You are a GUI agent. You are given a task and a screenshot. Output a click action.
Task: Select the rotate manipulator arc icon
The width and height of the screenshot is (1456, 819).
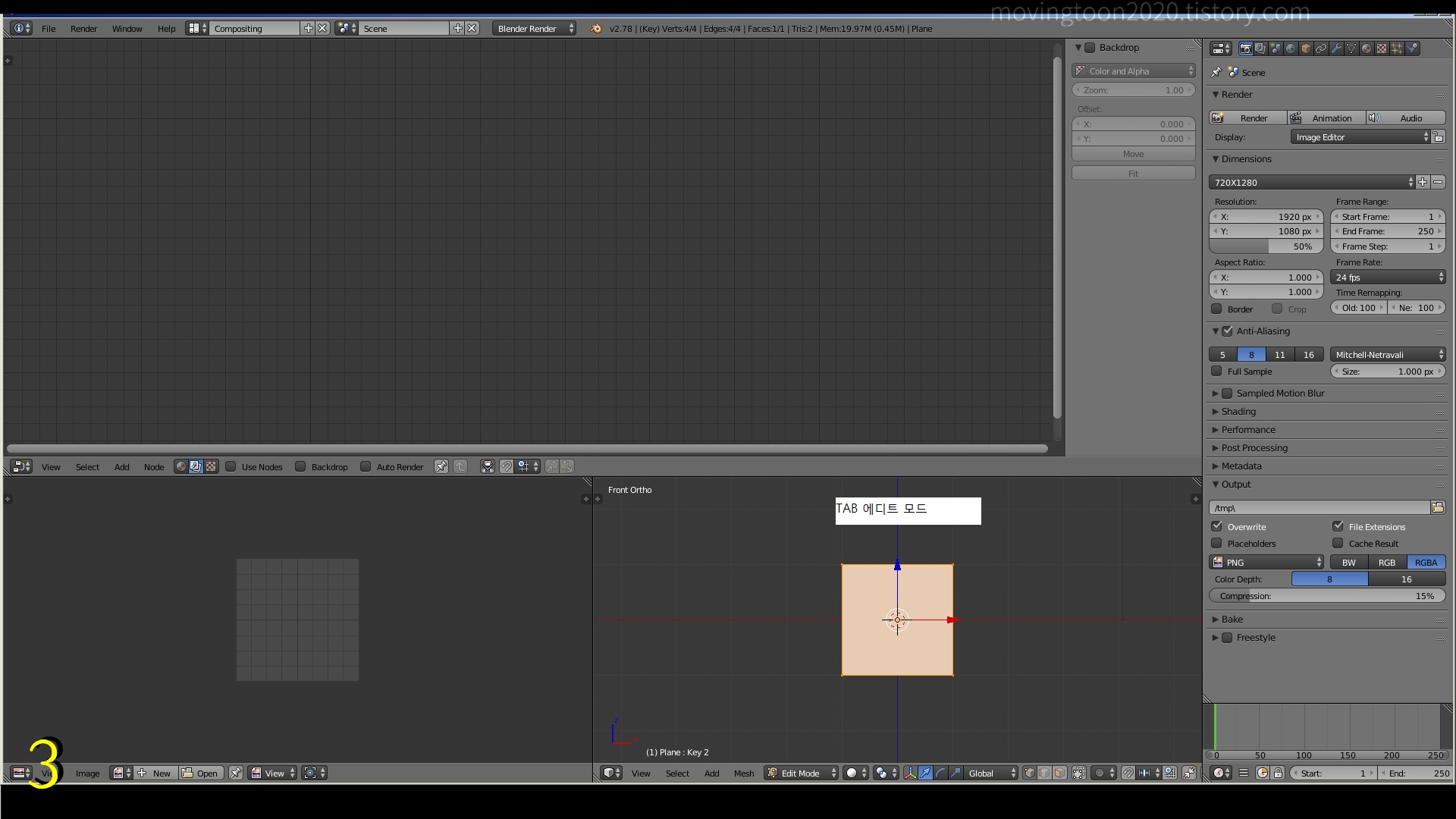pos(940,773)
